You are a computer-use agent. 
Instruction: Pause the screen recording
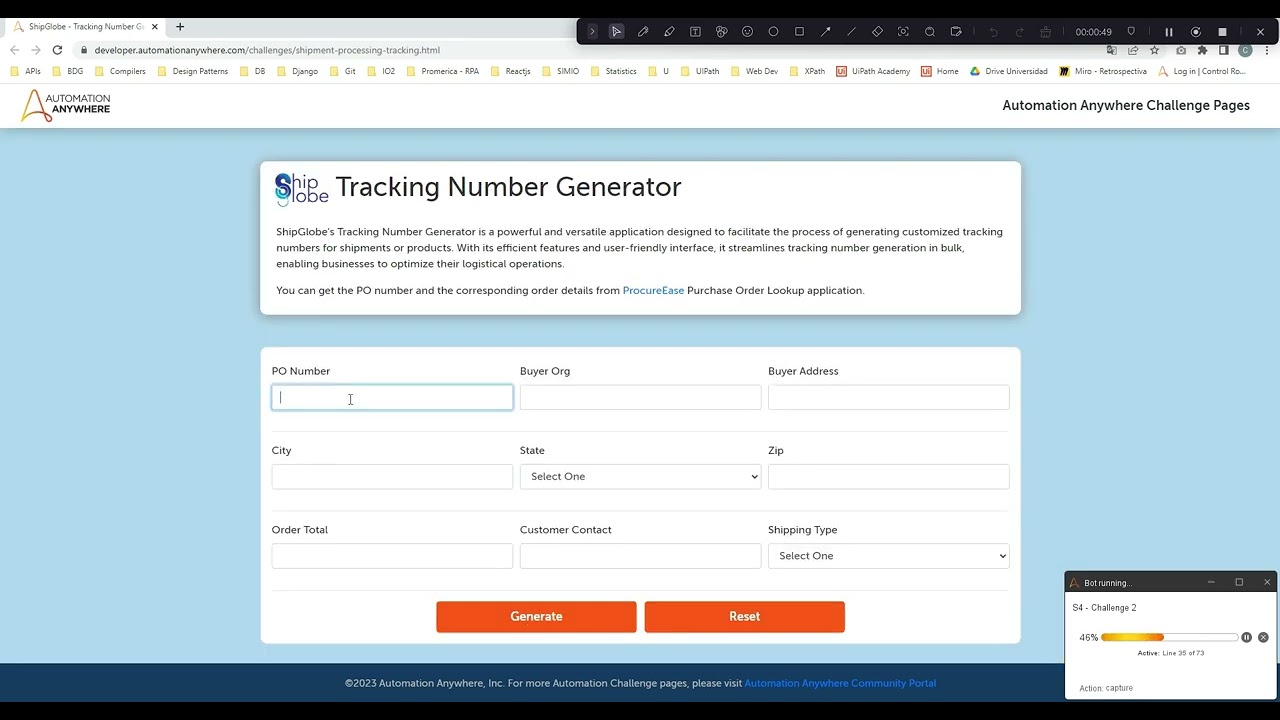pyautogui.click(x=1168, y=32)
